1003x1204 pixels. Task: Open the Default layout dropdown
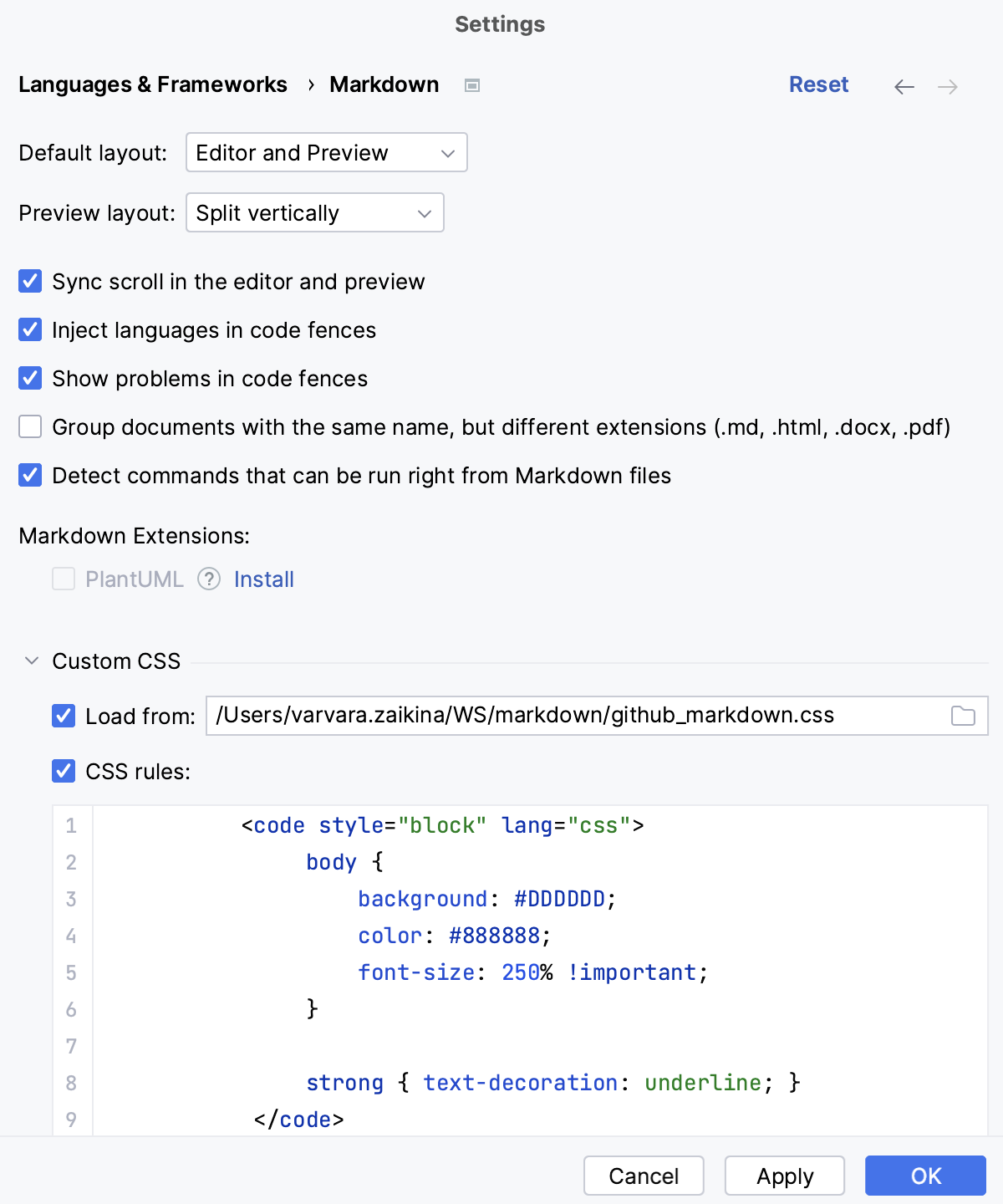326,152
